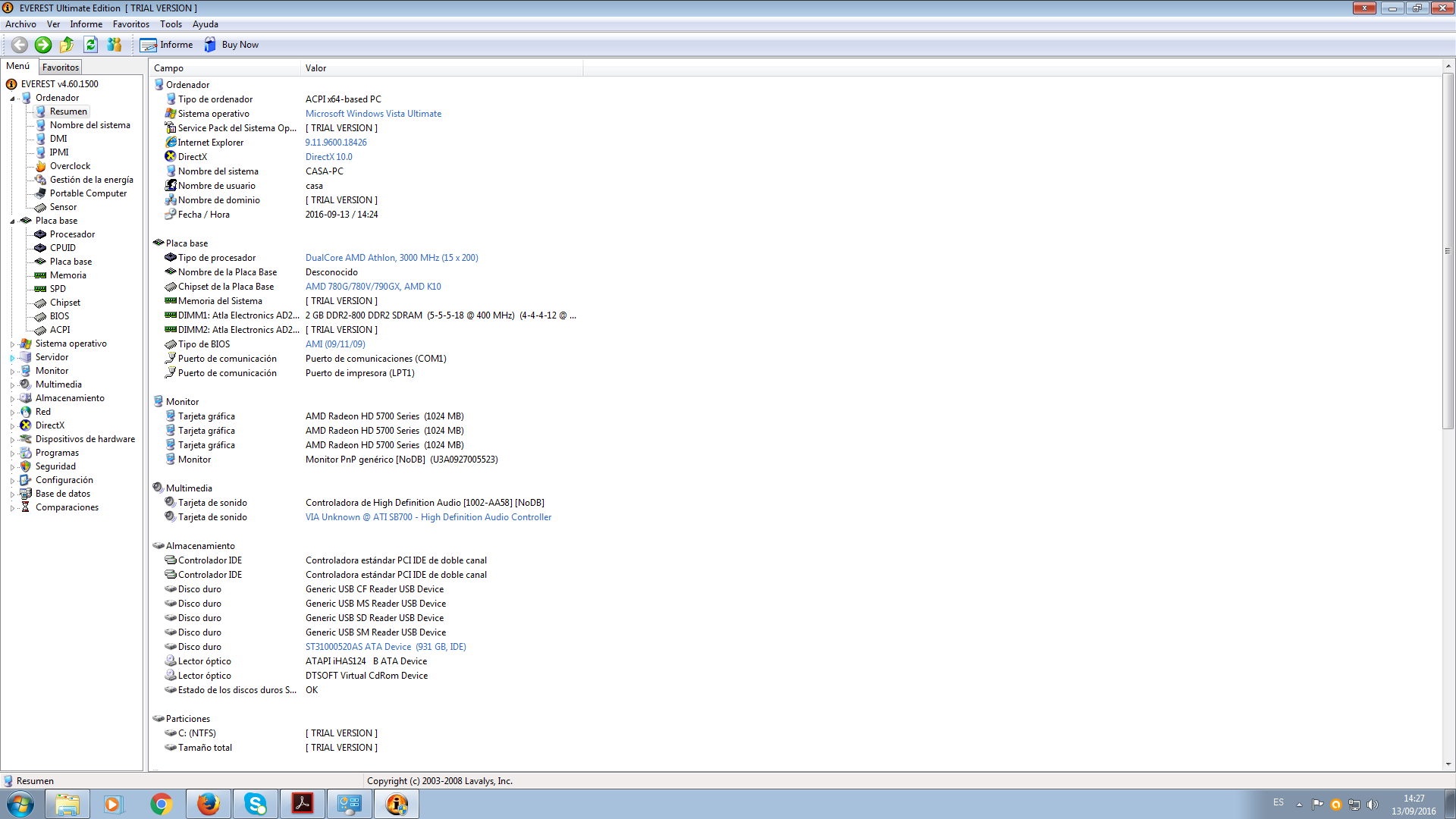
Task: Click the Refresh toolbar icon
Action: 90,45
